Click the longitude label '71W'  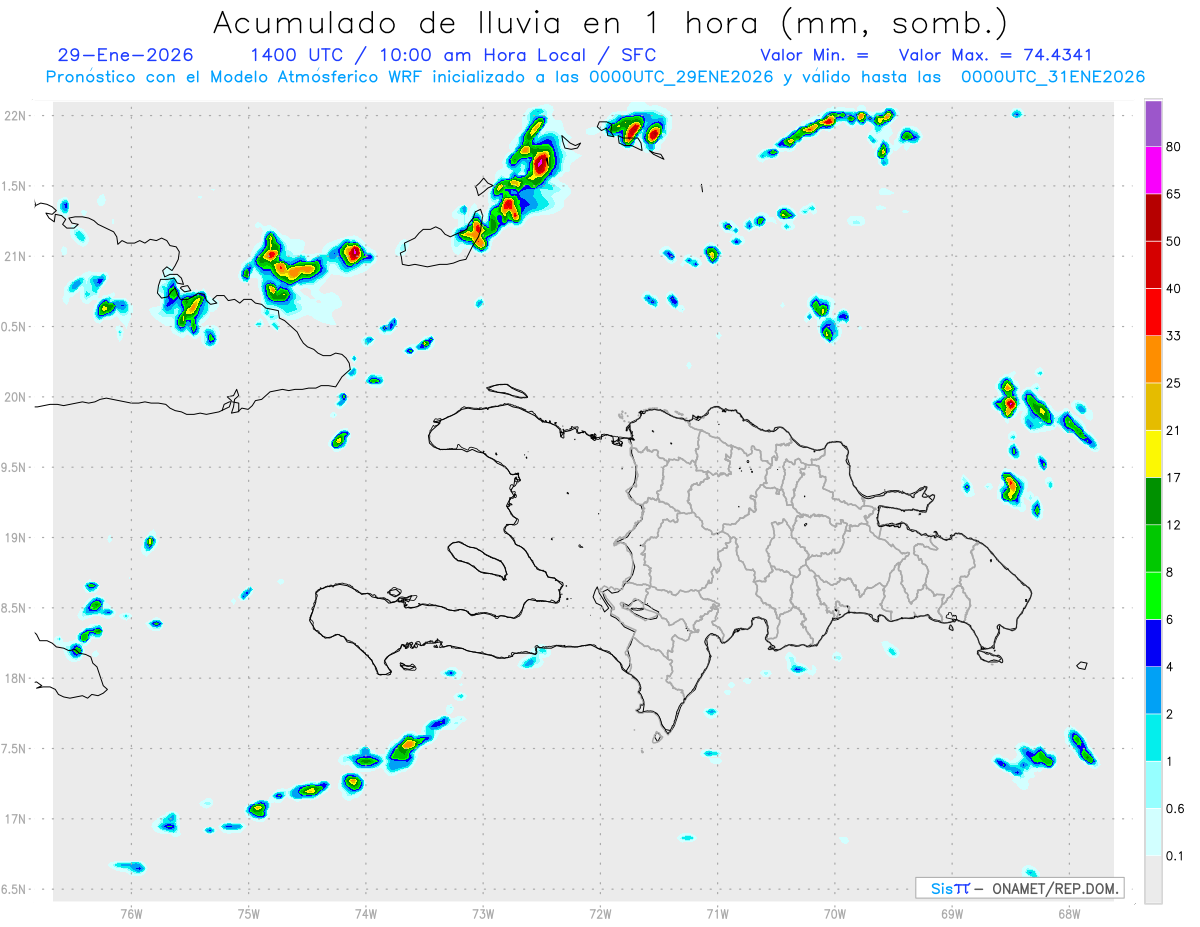point(717,913)
